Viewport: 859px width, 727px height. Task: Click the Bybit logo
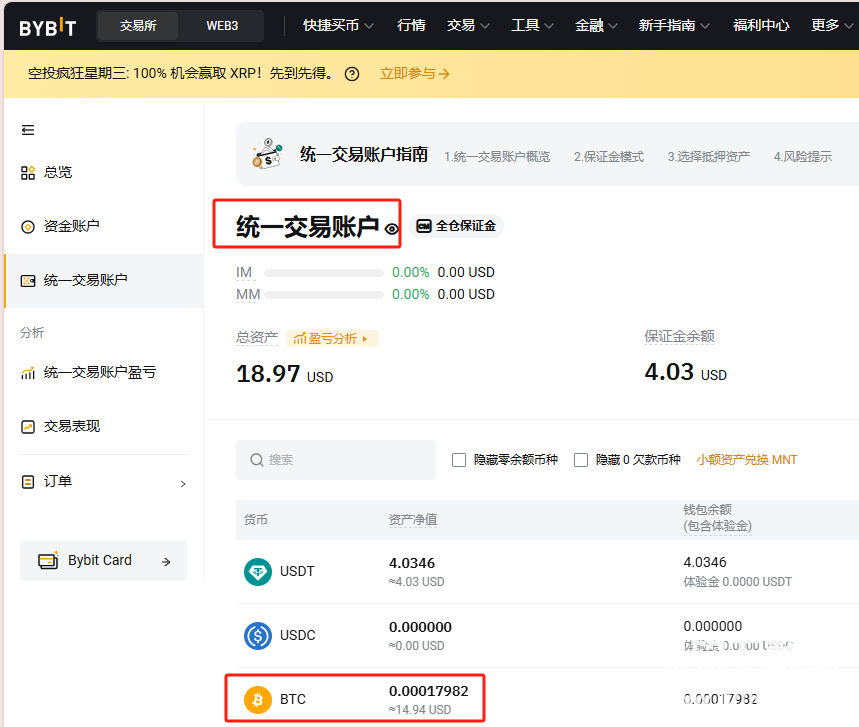click(48, 27)
